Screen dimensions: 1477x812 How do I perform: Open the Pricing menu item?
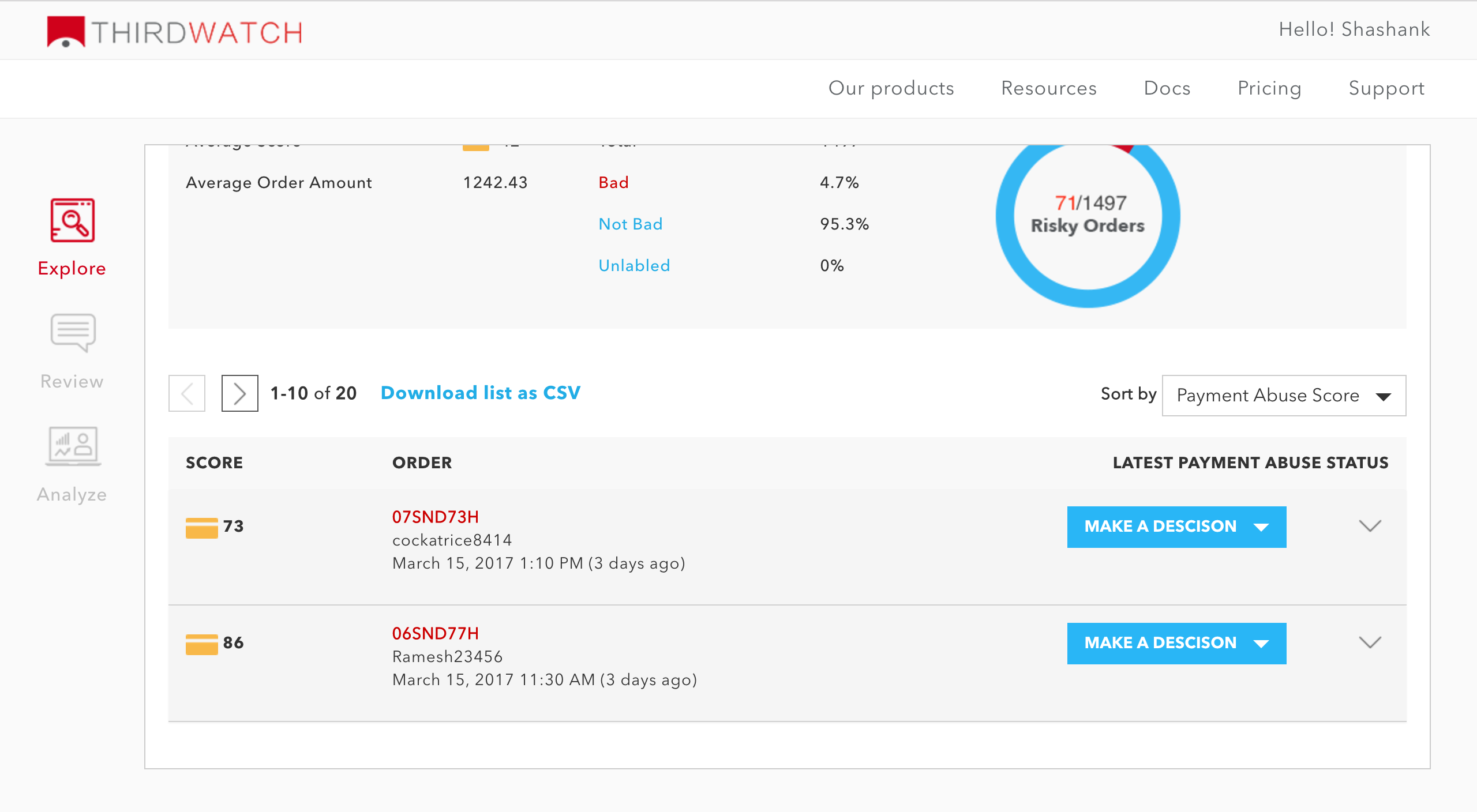pos(1269,88)
